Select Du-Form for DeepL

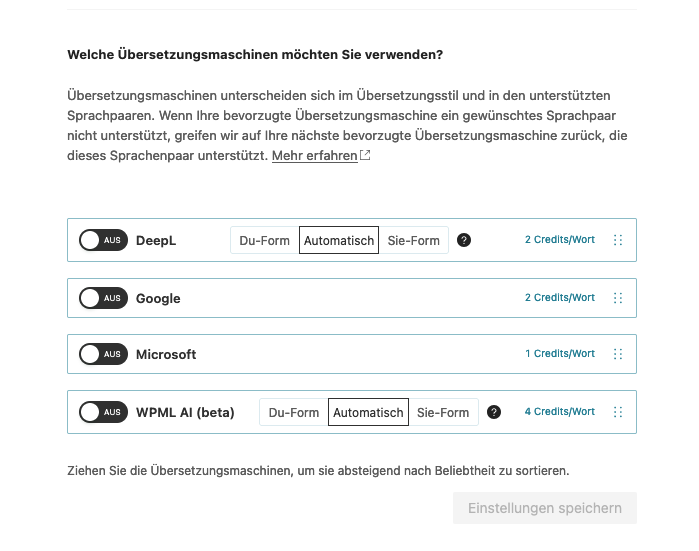pos(265,241)
